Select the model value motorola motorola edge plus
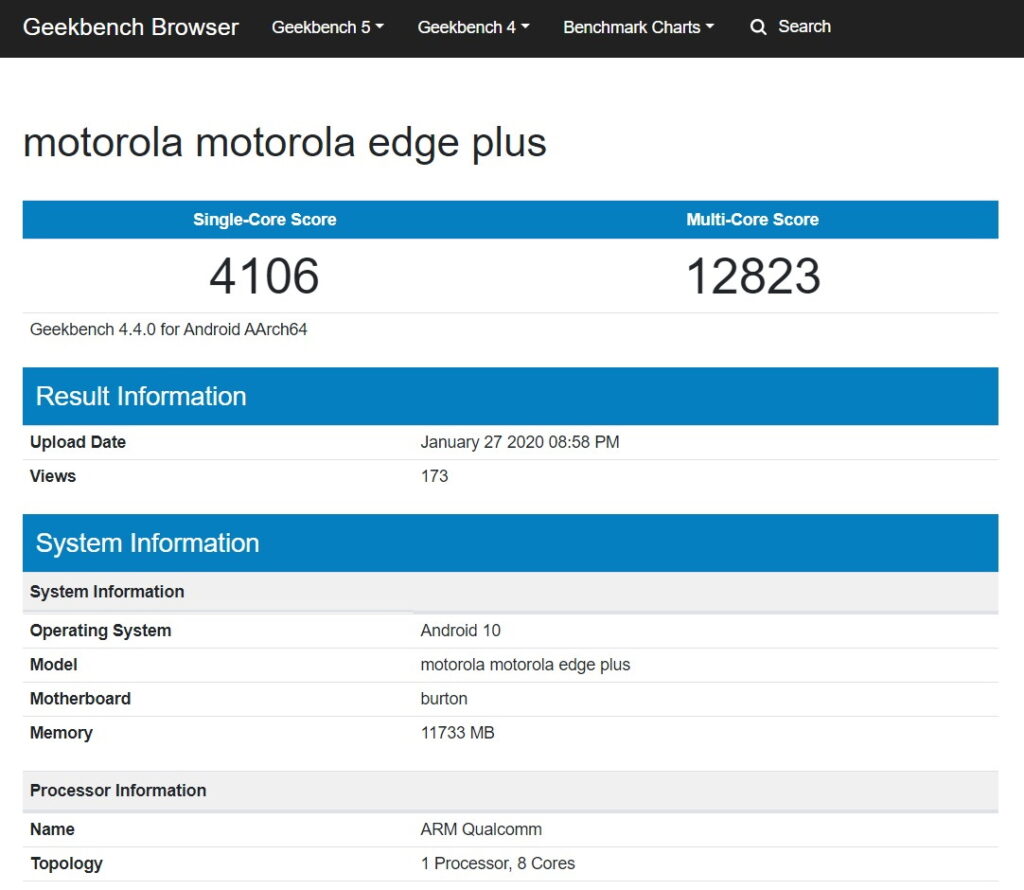Viewport: 1024px width, 890px height. (x=525, y=665)
